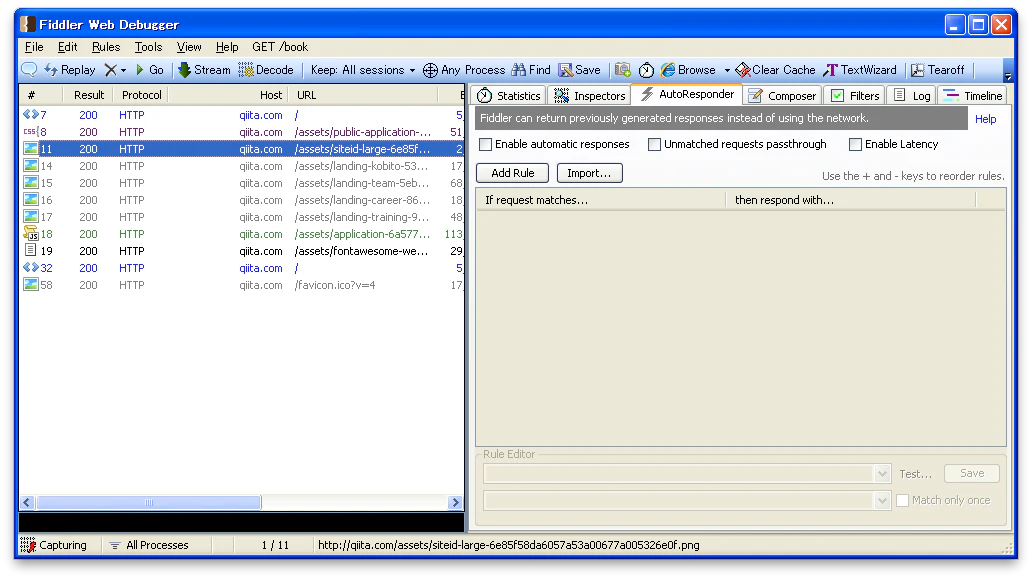The image size is (1032, 579).
Task: Switch to the Composer tab
Action: (x=783, y=95)
